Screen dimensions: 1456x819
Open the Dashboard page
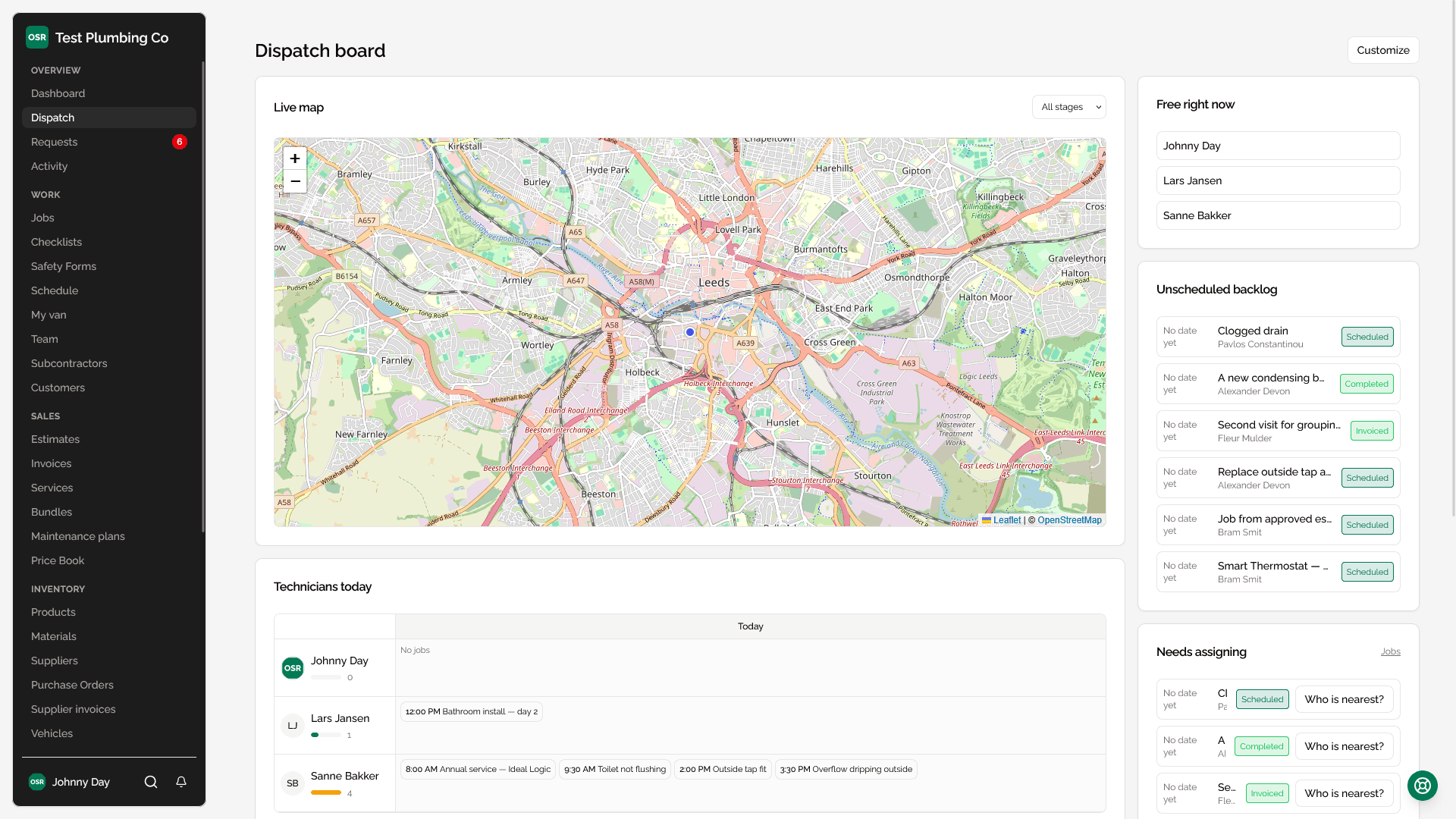[x=109, y=93]
